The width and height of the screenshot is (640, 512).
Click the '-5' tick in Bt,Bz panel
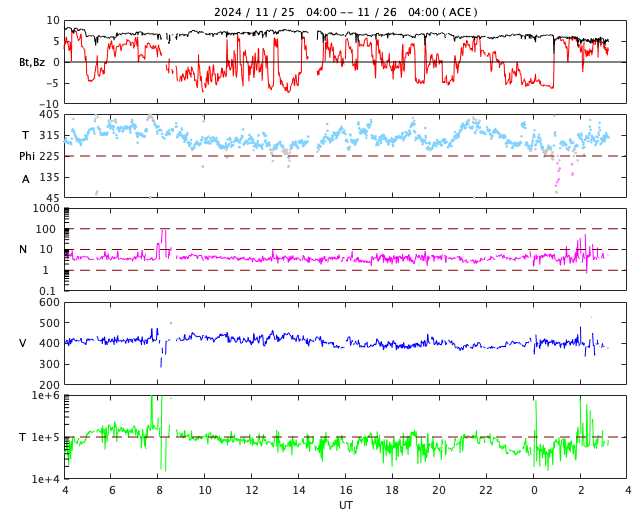point(53,83)
